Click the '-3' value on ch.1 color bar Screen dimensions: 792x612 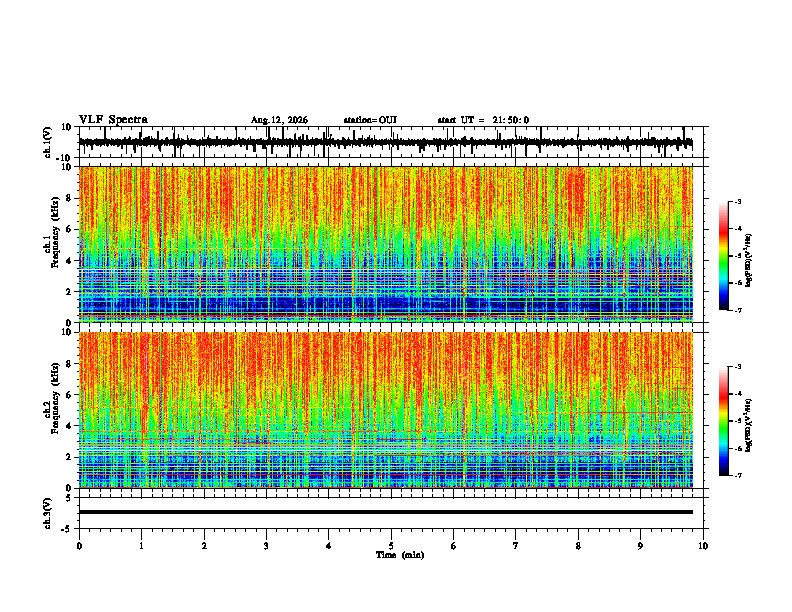[x=738, y=201]
